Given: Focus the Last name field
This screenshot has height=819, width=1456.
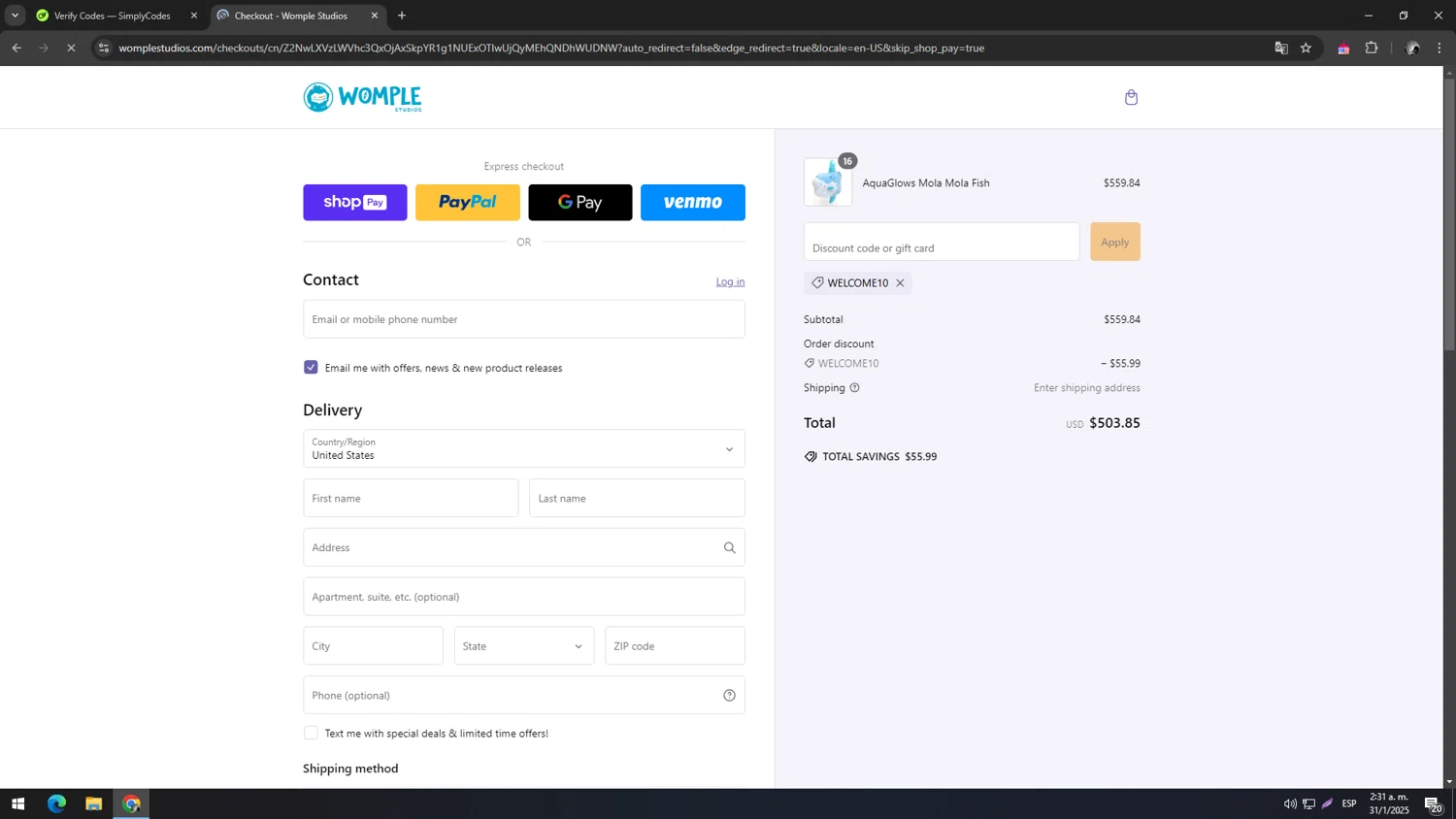Looking at the screenshot, I should (637, 499).
